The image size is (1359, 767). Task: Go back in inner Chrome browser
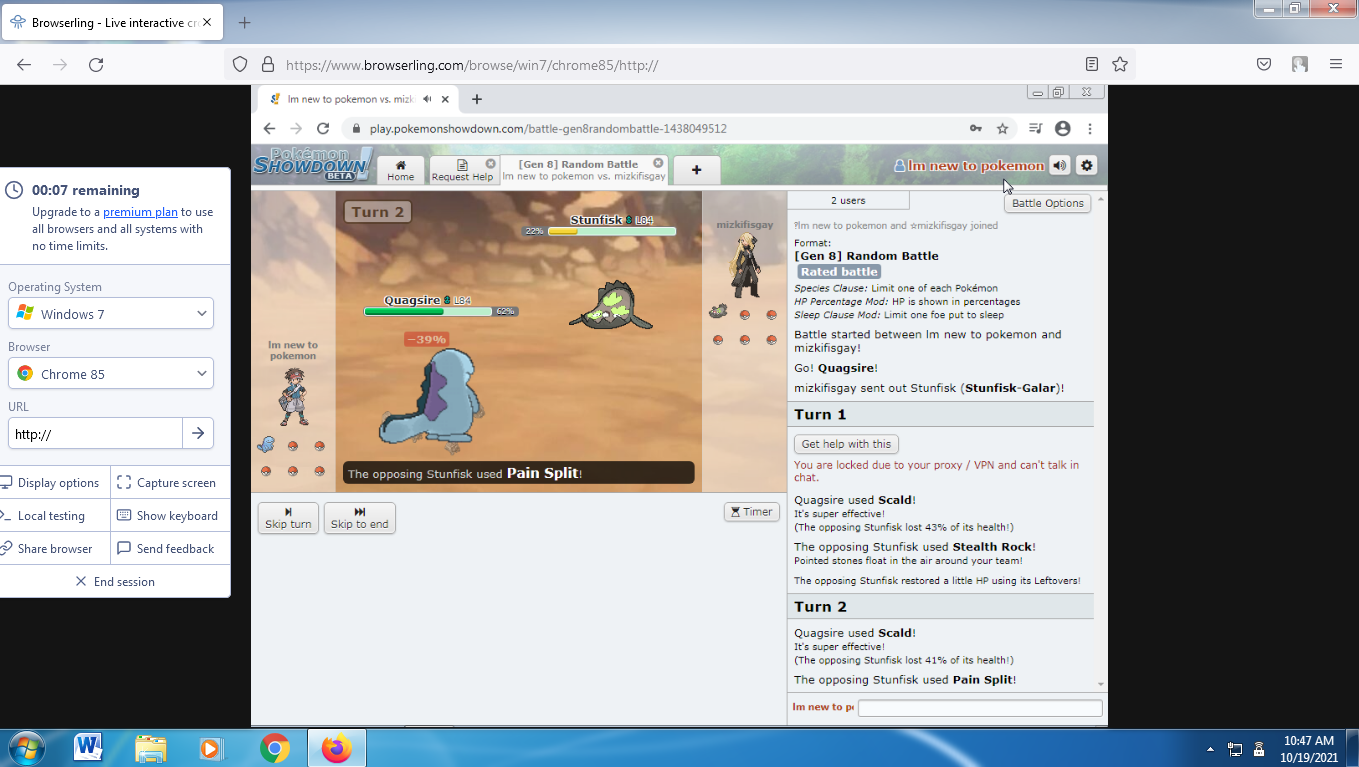pos(269,129)
